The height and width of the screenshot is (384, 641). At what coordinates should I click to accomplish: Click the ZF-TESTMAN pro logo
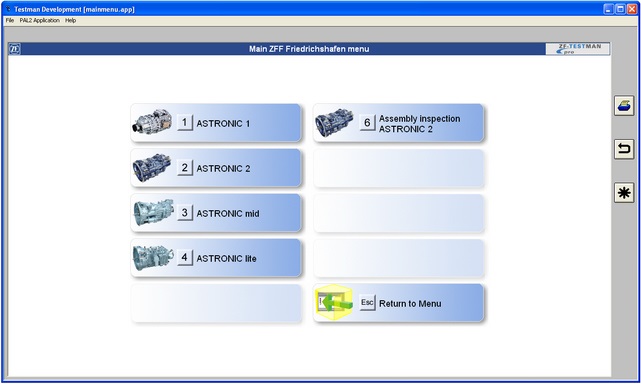tap(578, 49)
